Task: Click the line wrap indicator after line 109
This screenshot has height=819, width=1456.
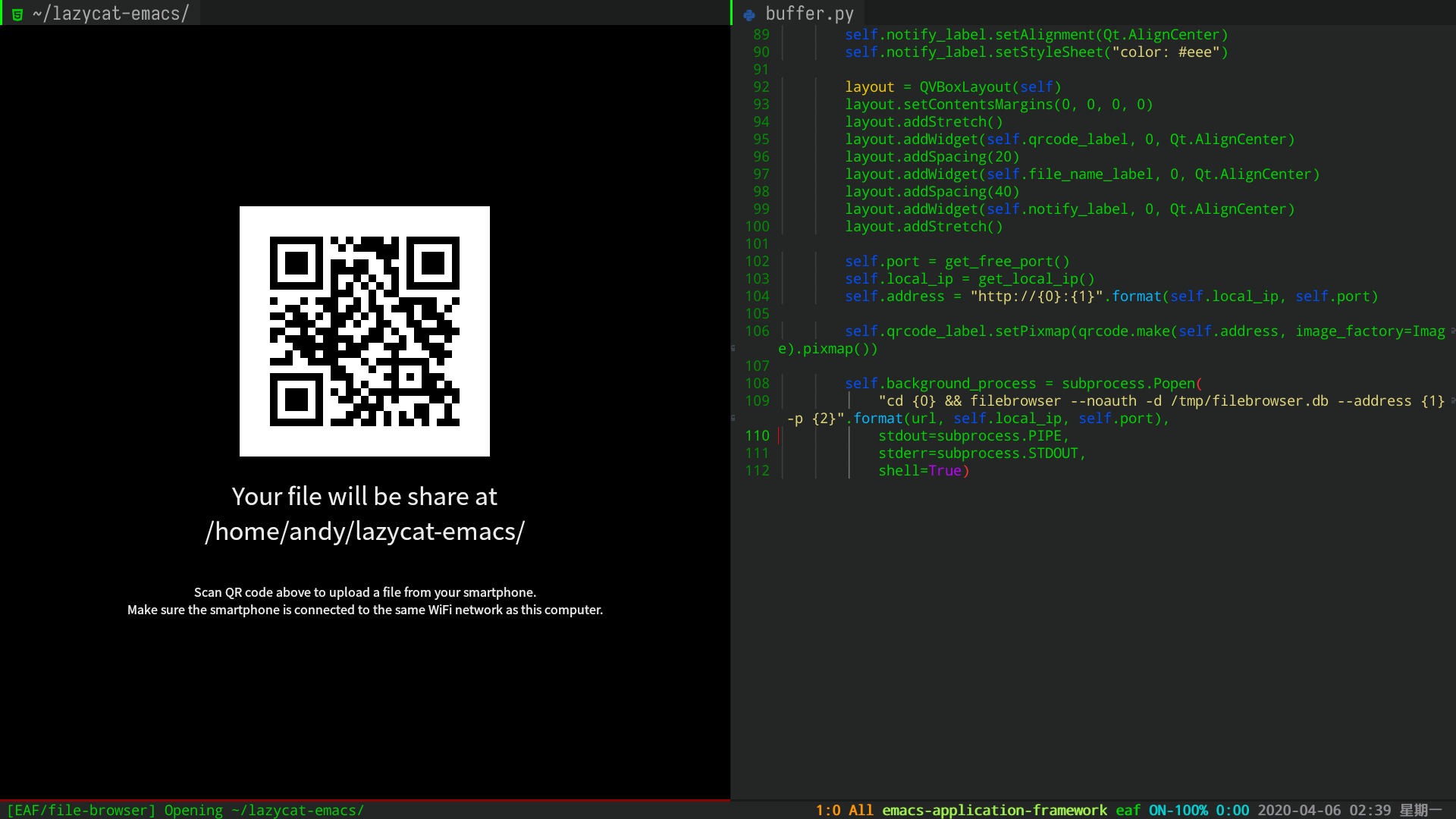Action: [1452, 401]
